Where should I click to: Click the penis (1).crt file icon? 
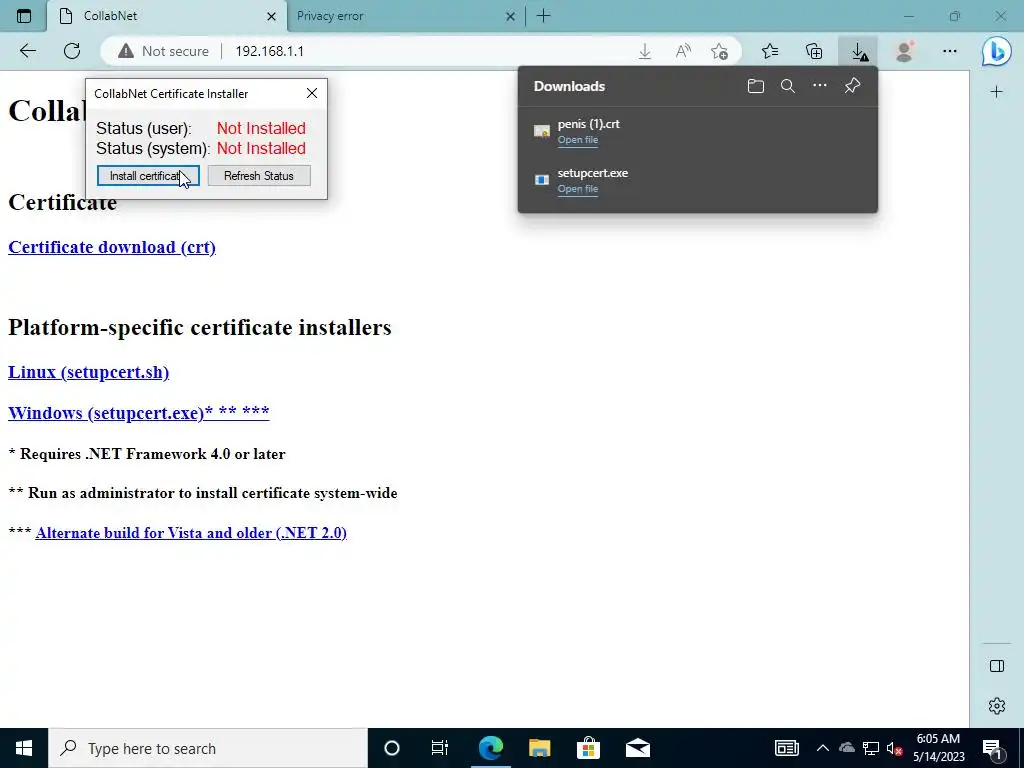541,131
